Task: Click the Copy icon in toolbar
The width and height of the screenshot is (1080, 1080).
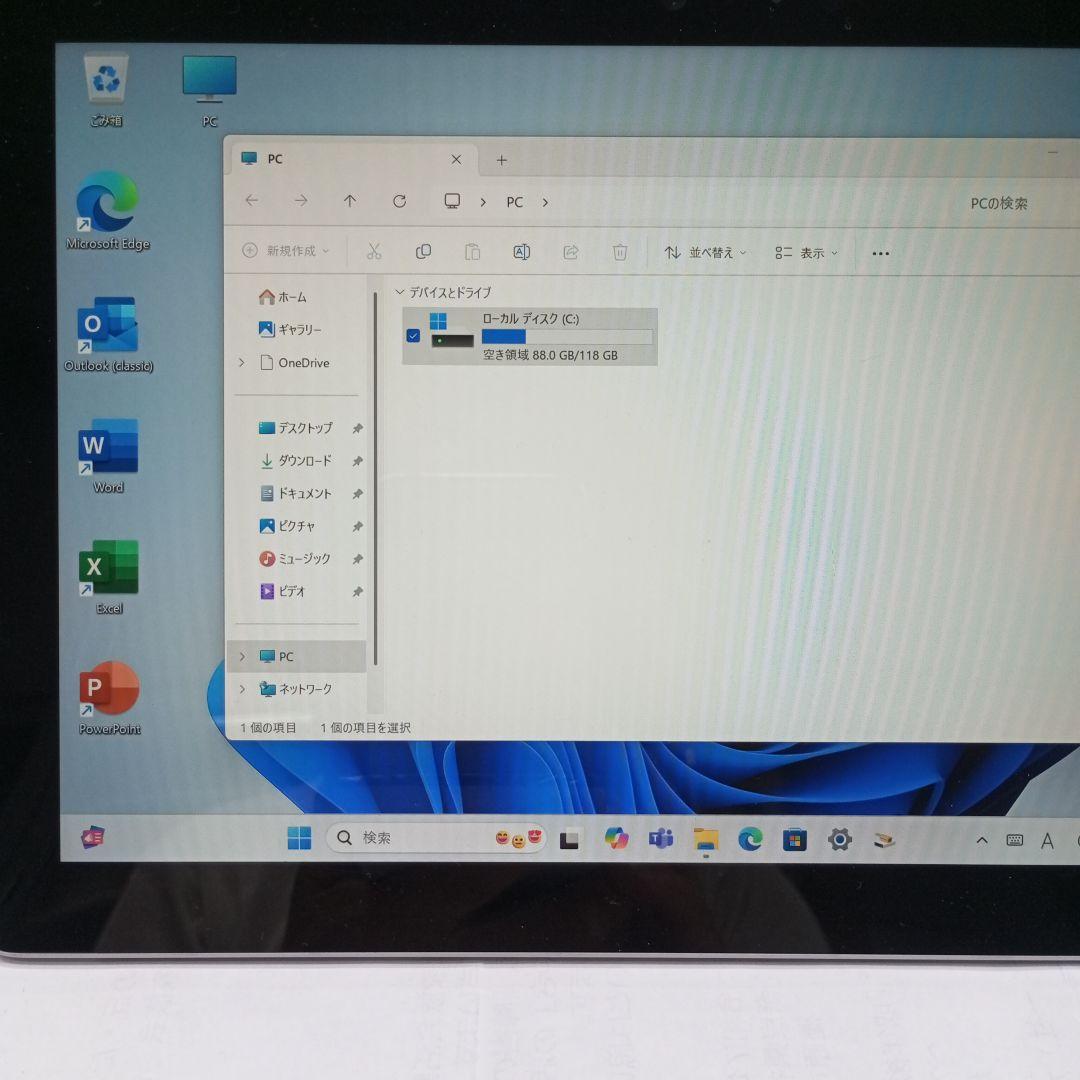Action: click(x=423, y=252)
